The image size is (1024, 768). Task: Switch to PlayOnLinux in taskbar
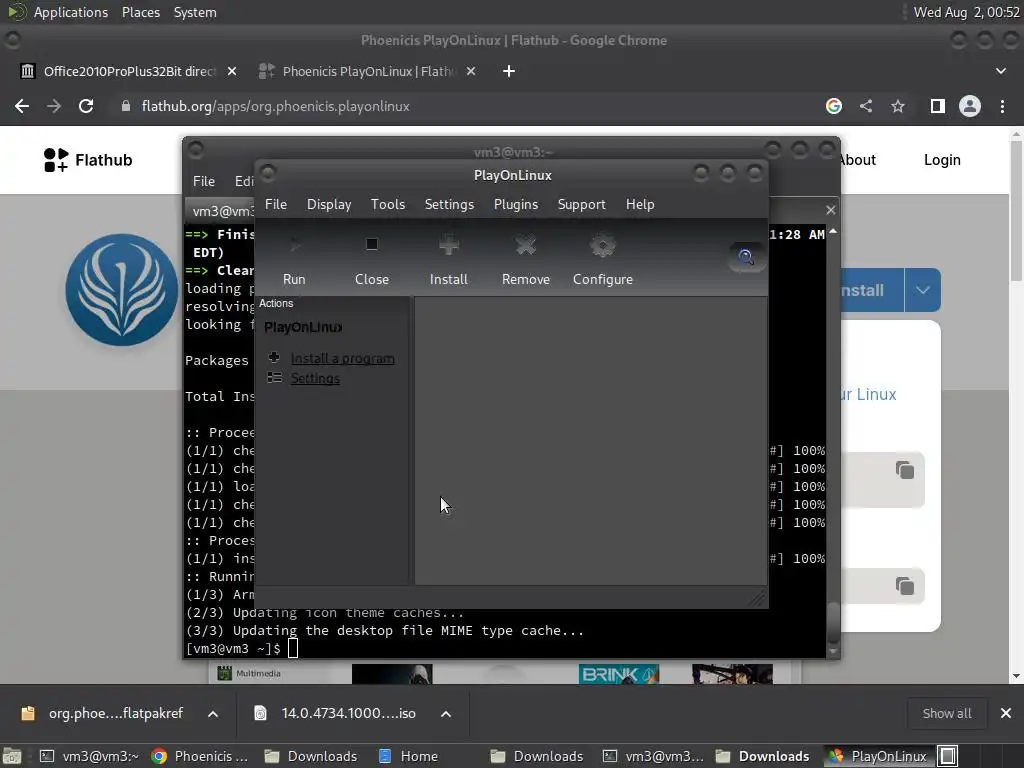click(878, 756)
